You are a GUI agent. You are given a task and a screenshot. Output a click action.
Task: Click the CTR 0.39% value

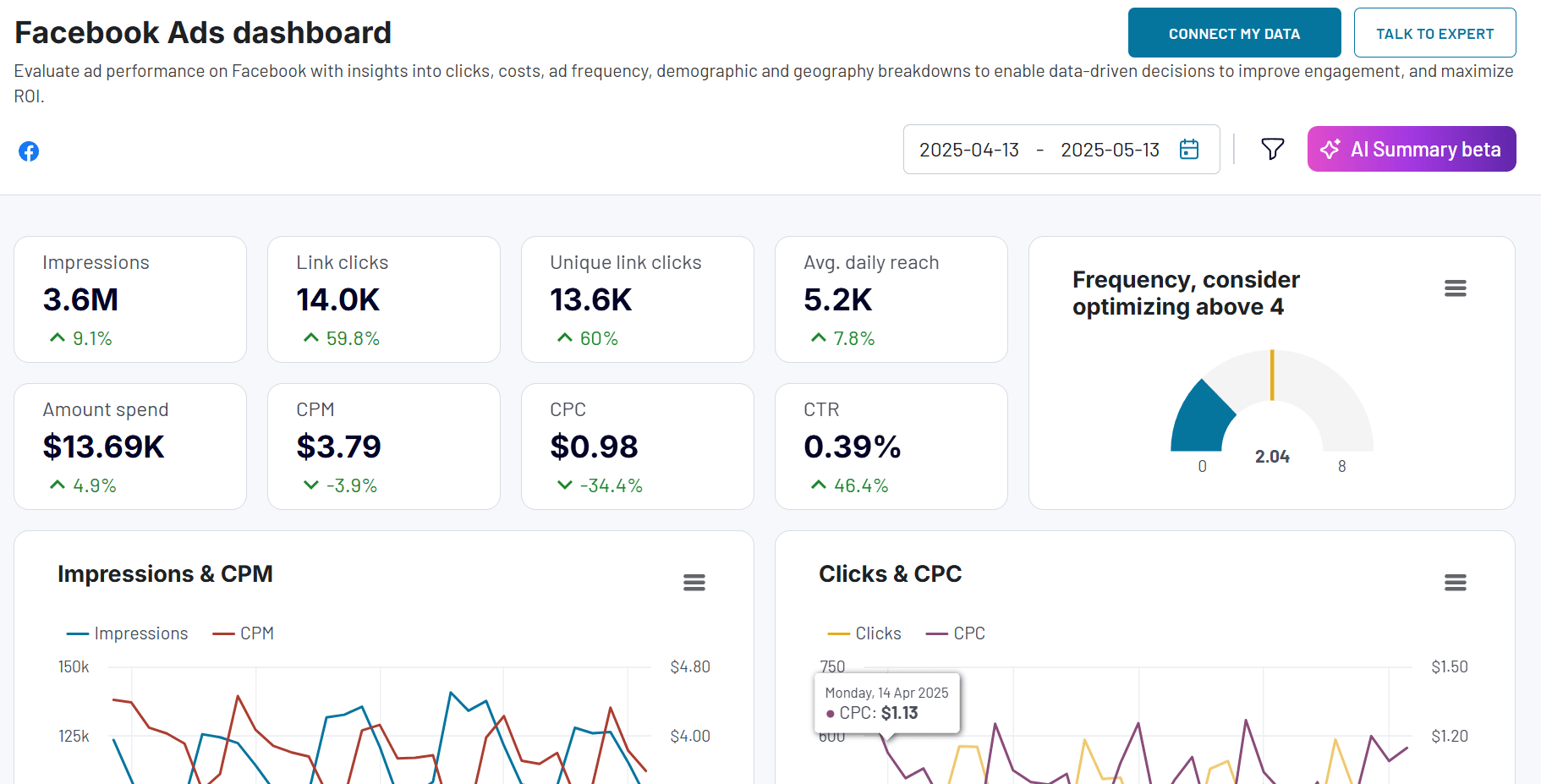[852, 447]
